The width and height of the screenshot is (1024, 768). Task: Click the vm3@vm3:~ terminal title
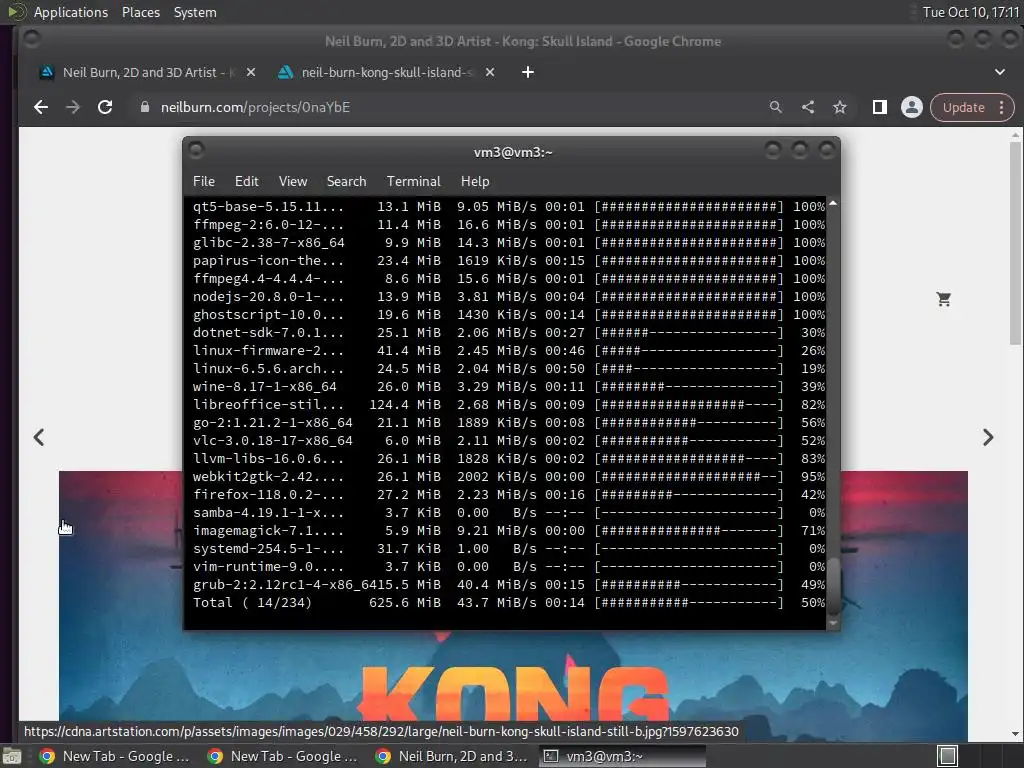(x=513, y=152)
